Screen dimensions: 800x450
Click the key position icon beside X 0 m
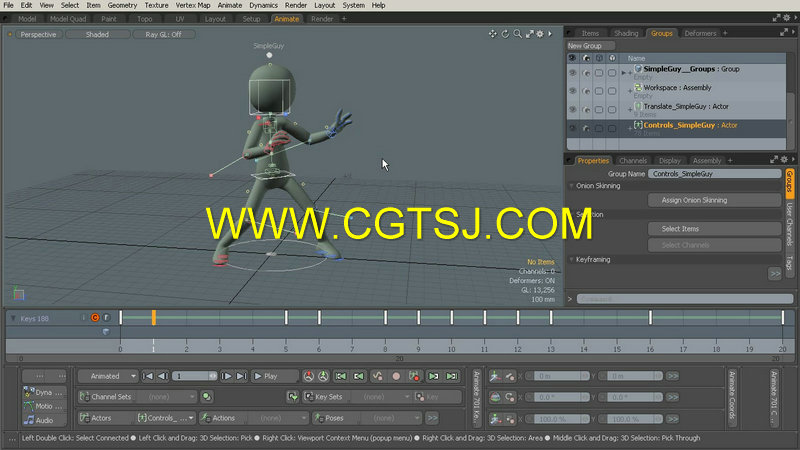[510, 377]
